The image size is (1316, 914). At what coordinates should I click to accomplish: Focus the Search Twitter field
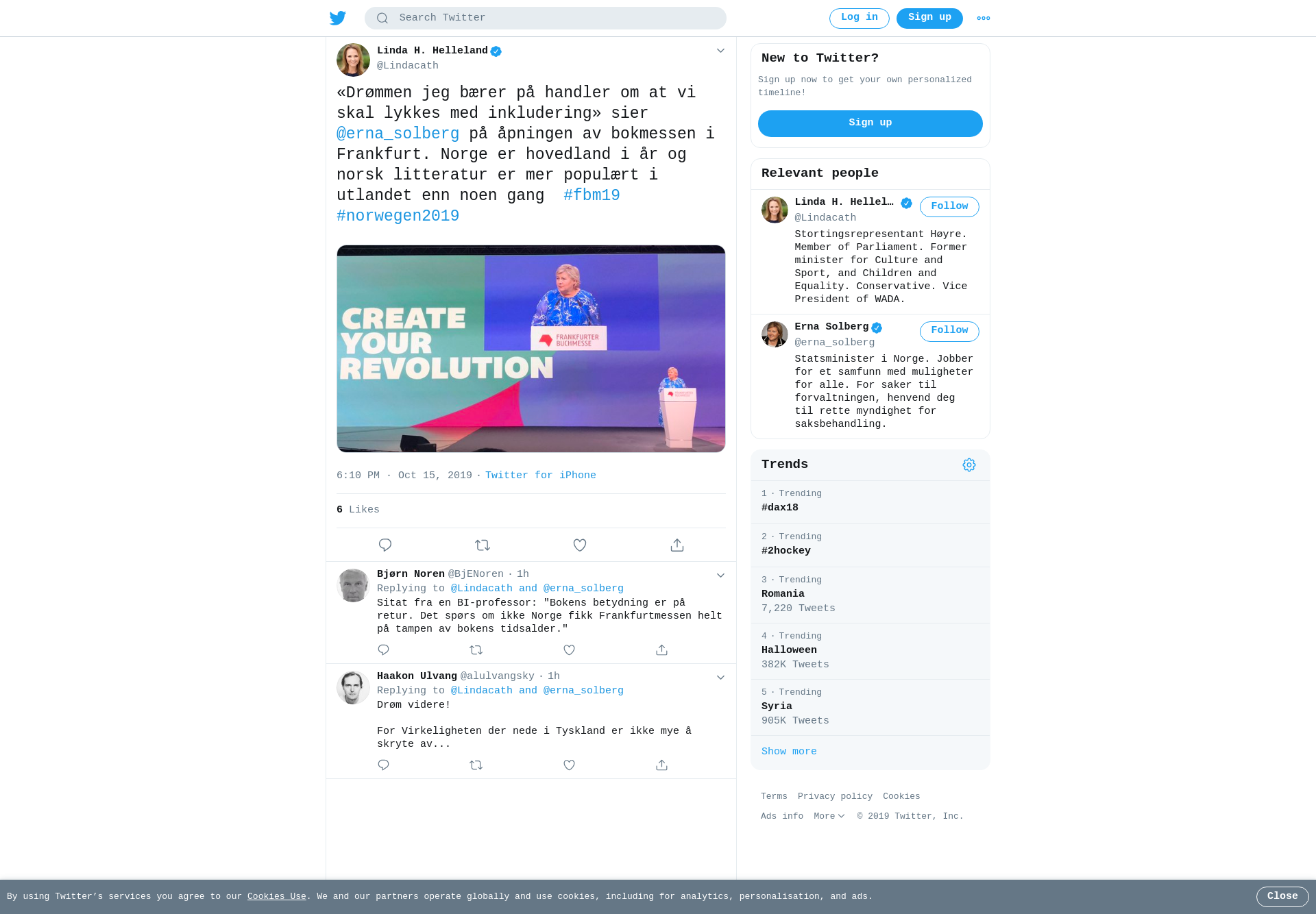[546, 18]
